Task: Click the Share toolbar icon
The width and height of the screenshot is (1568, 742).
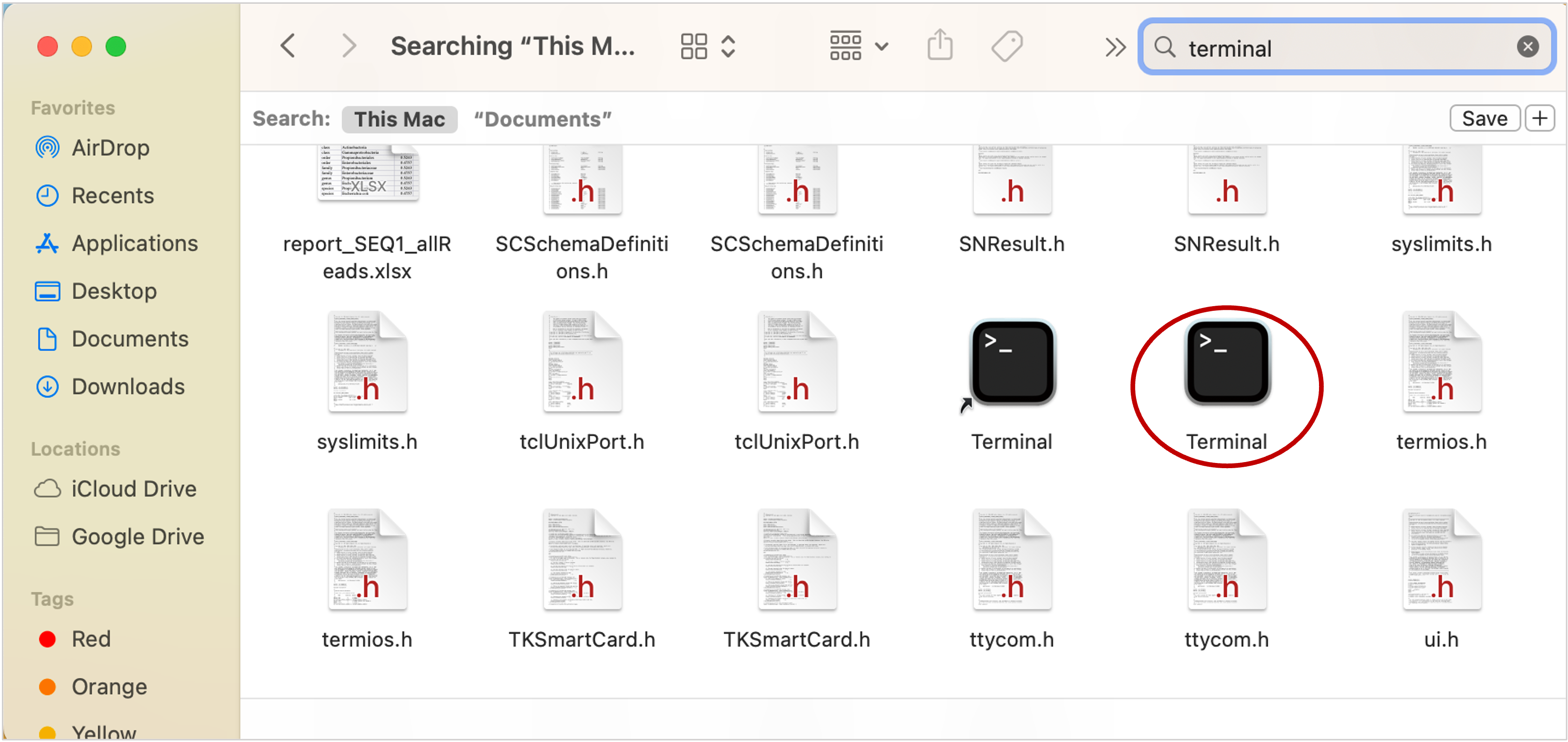Action: 940,45
